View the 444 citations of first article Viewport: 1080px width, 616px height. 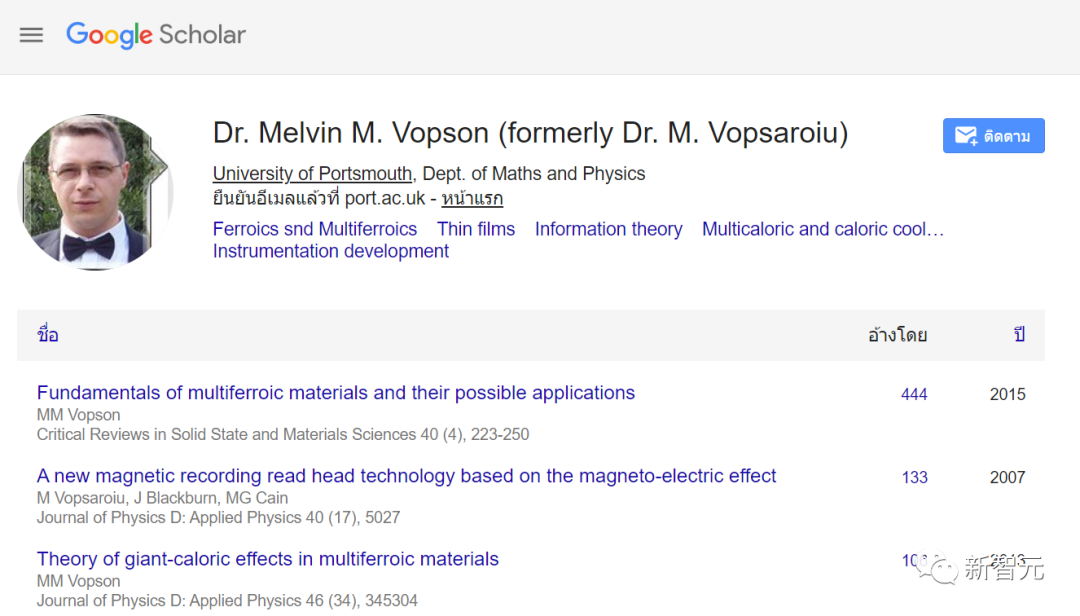click(914, 394)
